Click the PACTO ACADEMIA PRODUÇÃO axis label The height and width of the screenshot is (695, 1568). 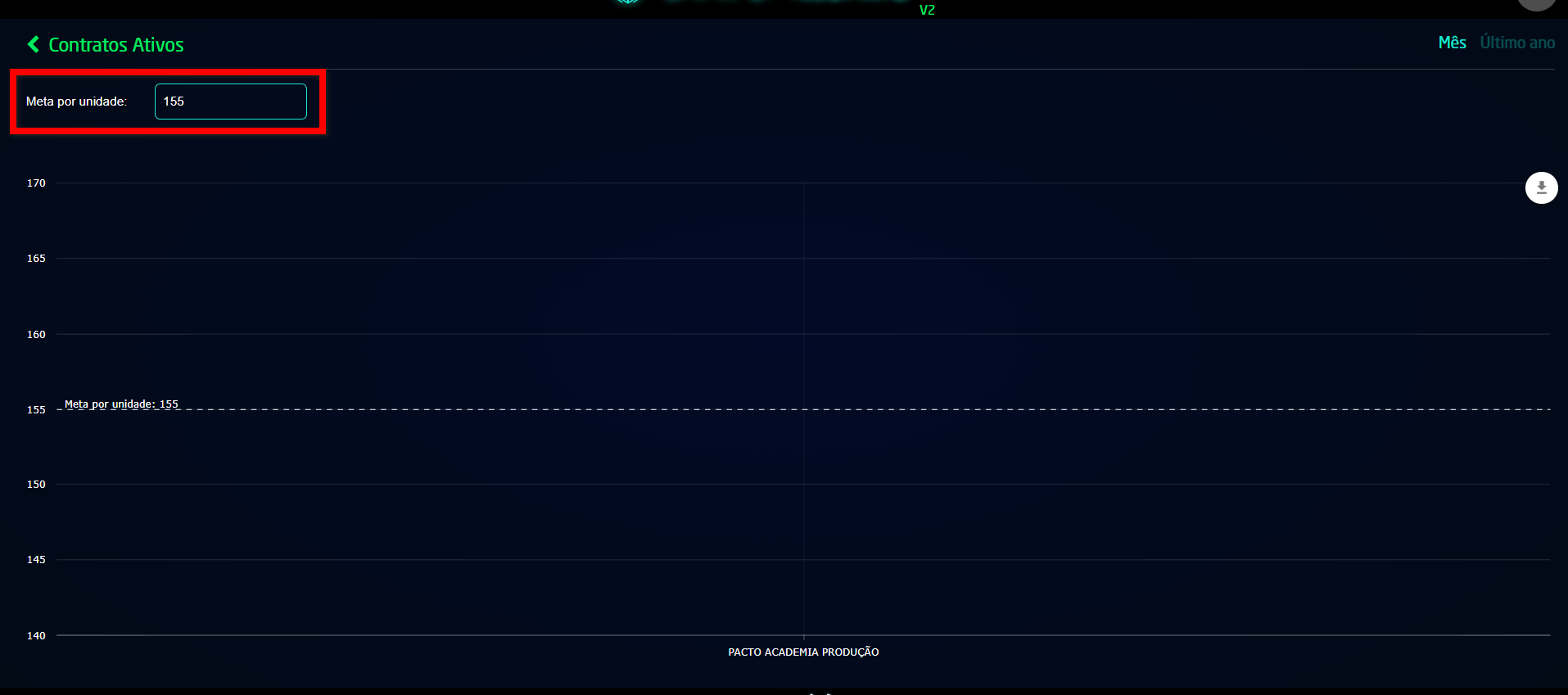(803, 652)
